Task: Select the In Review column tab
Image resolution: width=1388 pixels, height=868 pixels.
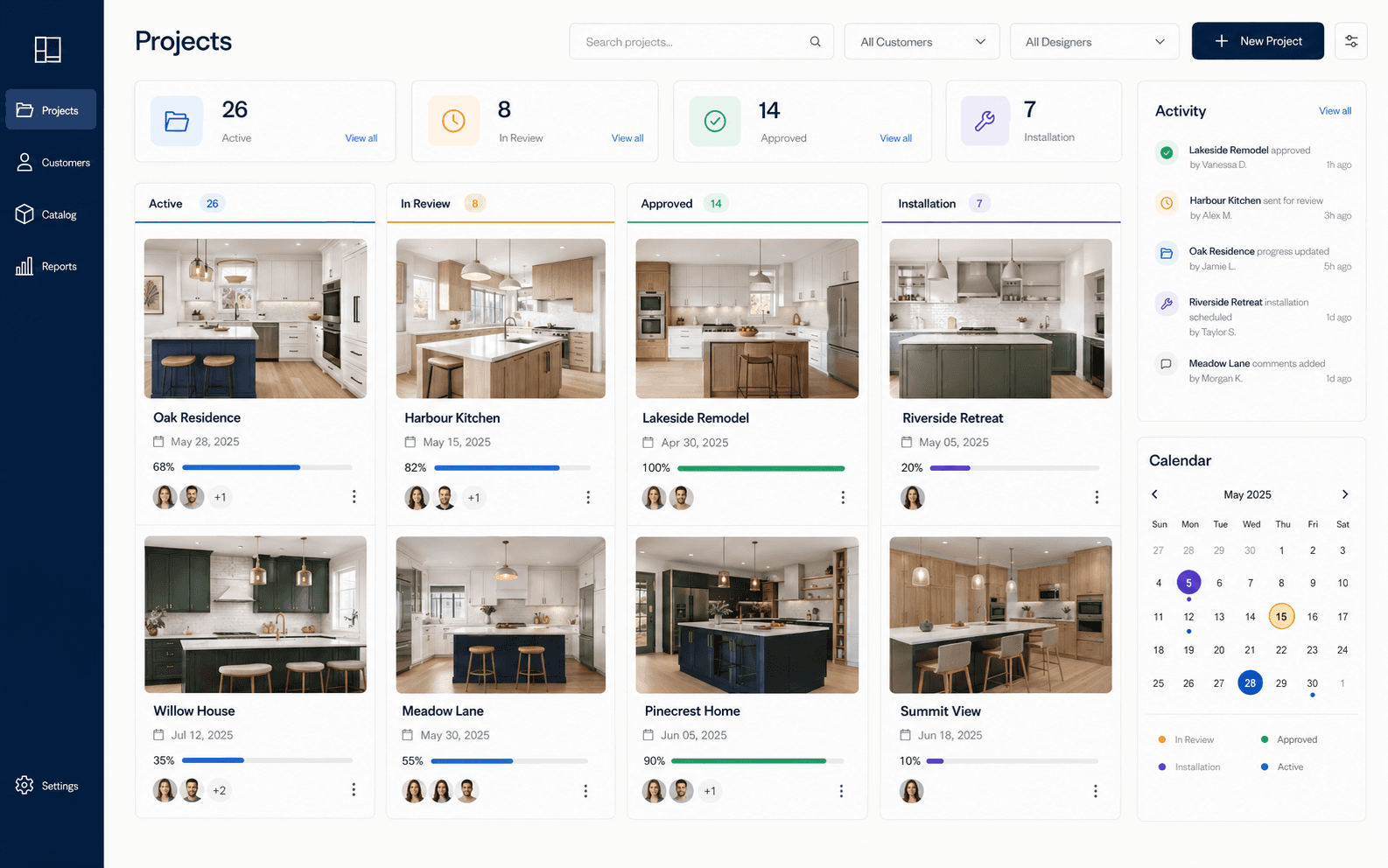Action: (501, 203)
